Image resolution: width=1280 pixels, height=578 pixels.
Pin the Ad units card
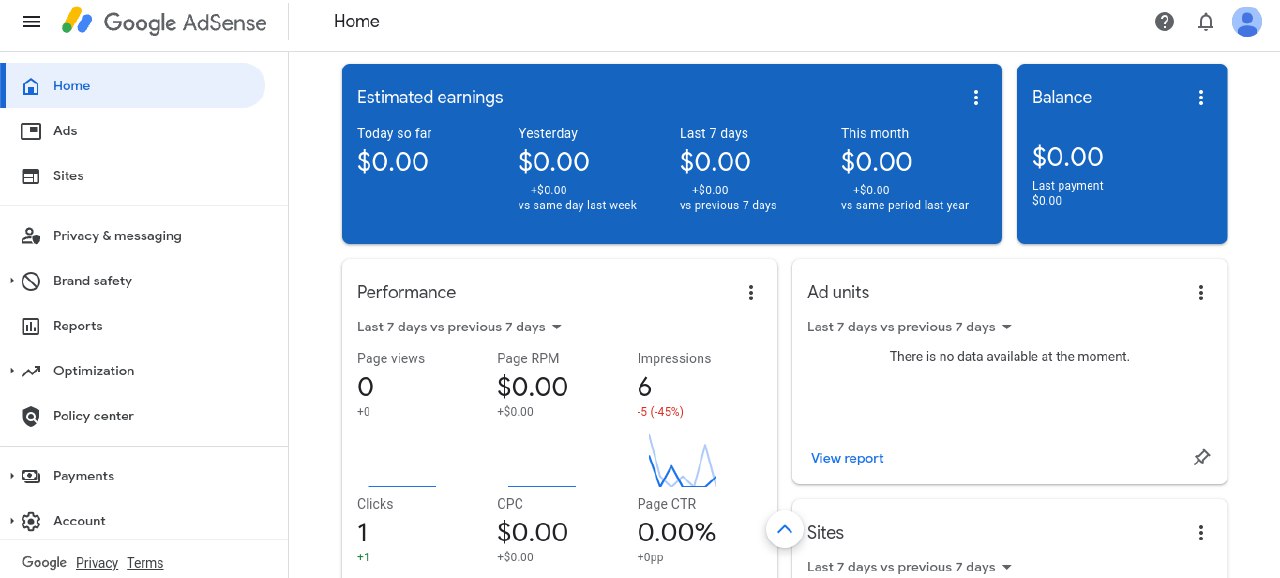(1202, 457)
